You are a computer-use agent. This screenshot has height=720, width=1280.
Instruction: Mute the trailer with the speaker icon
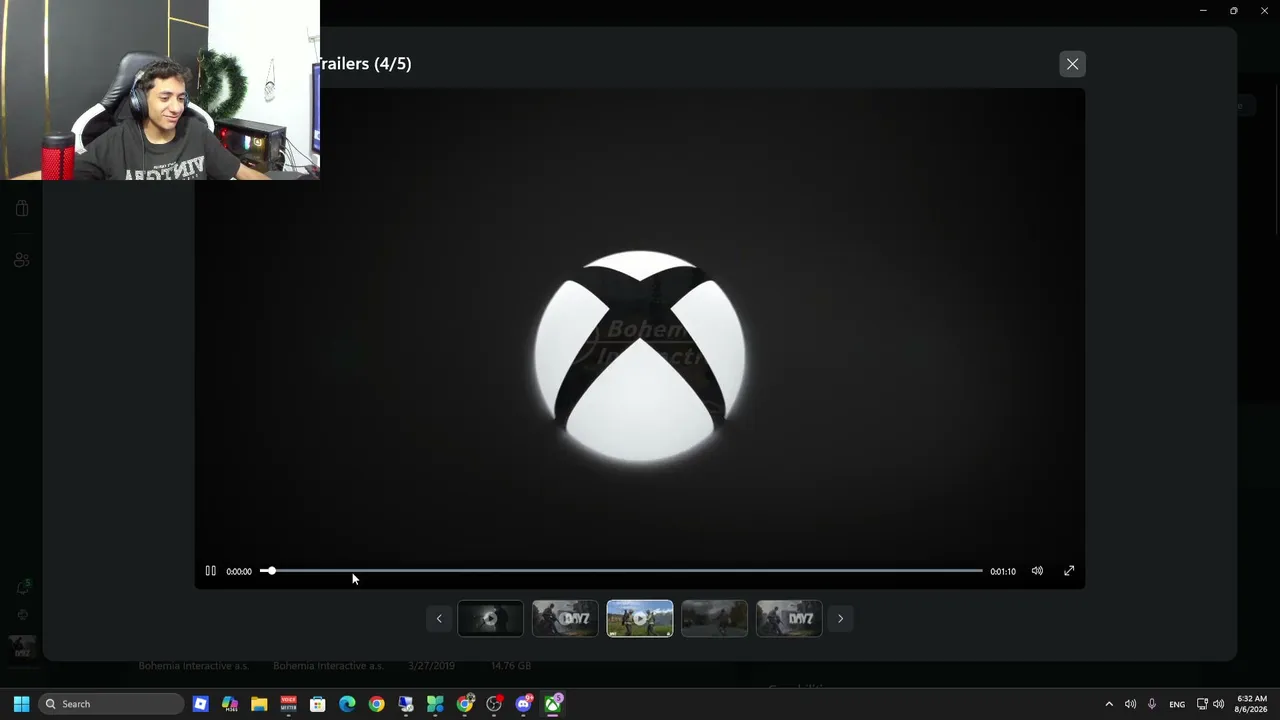(1037, 571)
